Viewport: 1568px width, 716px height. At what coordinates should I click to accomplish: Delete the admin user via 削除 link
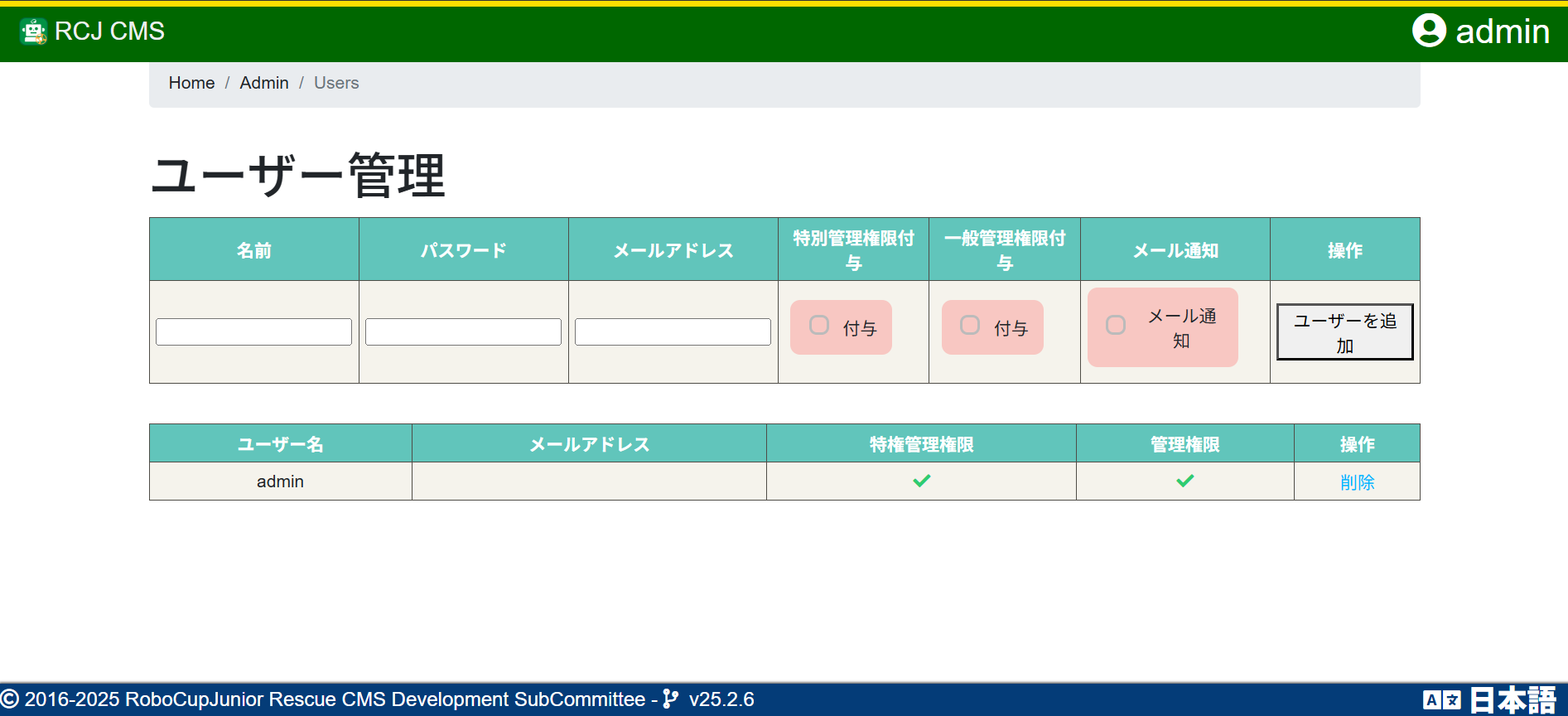(1357, 481)
